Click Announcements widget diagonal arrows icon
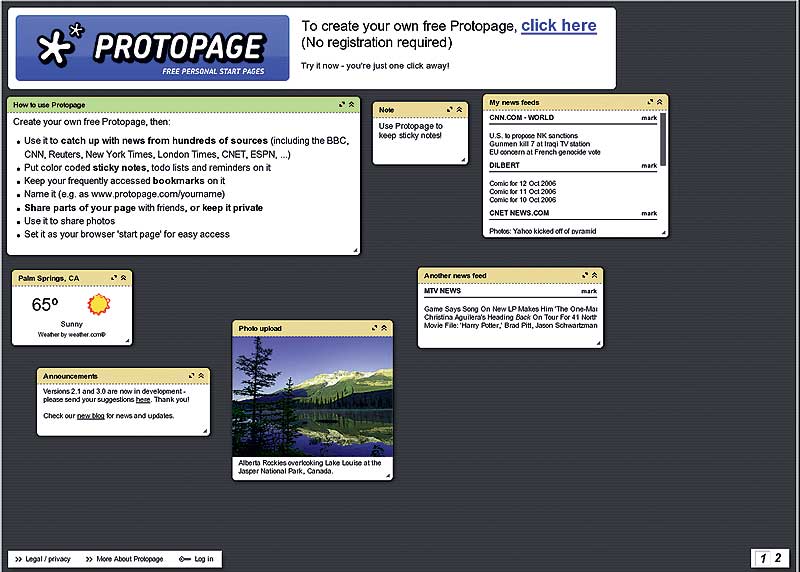The width and height of the screenshot is (800, 572). pos(192,376)
